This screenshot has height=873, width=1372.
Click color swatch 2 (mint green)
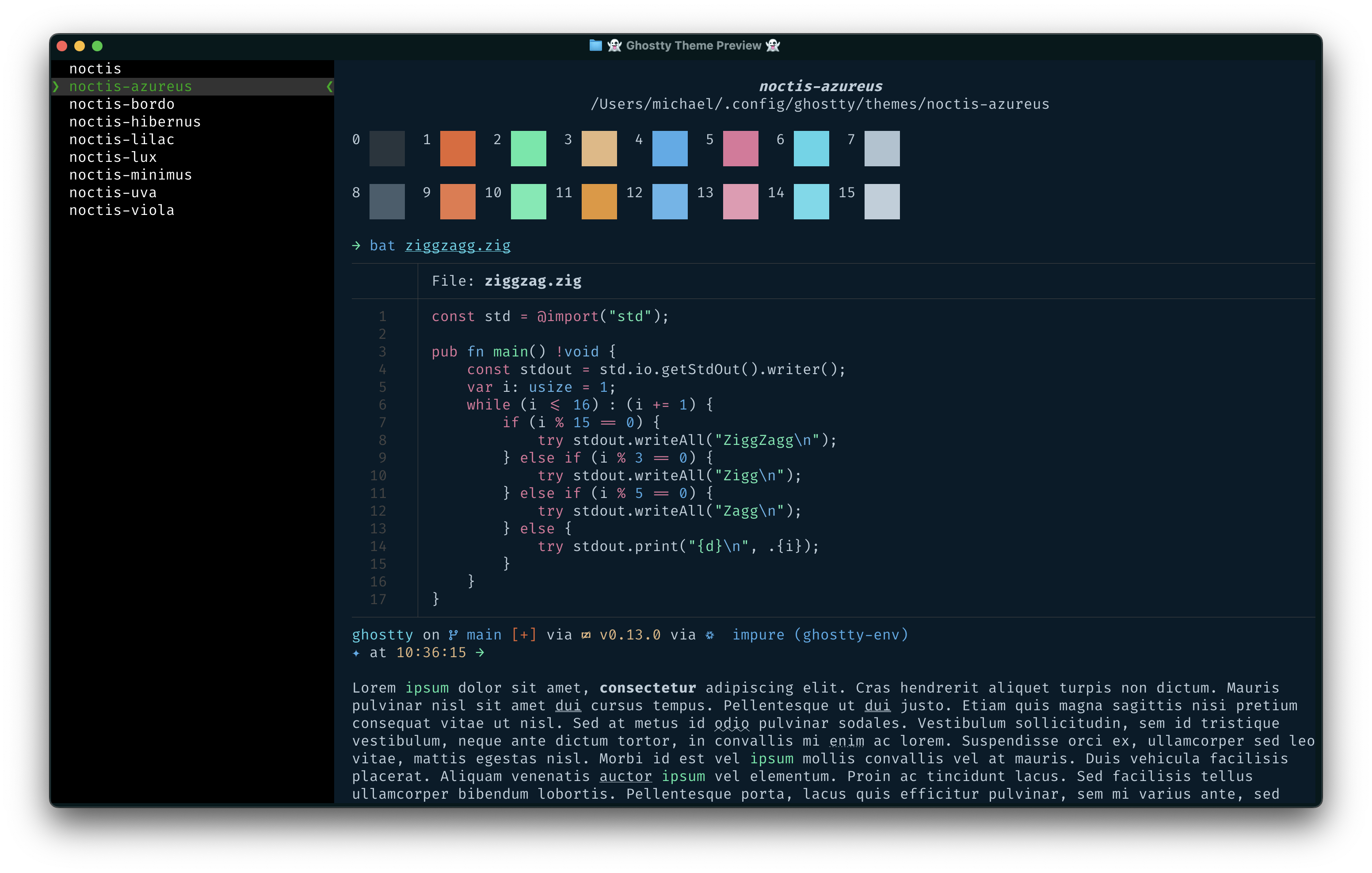click(x=528, y=148)
